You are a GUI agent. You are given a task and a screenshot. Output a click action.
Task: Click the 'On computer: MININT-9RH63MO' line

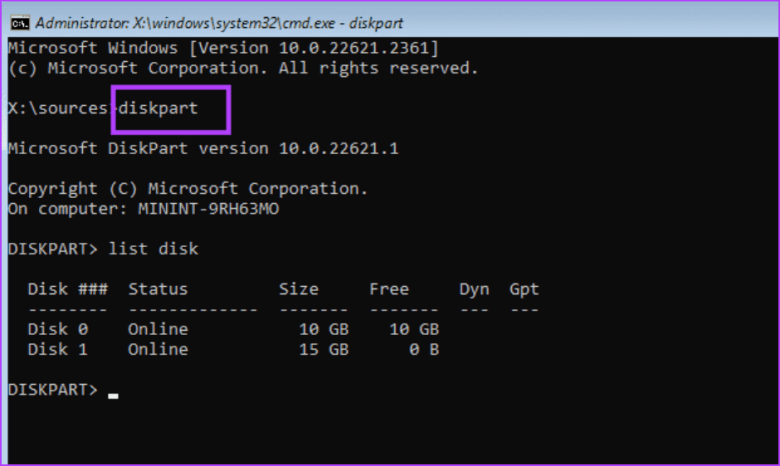(143, 209)
